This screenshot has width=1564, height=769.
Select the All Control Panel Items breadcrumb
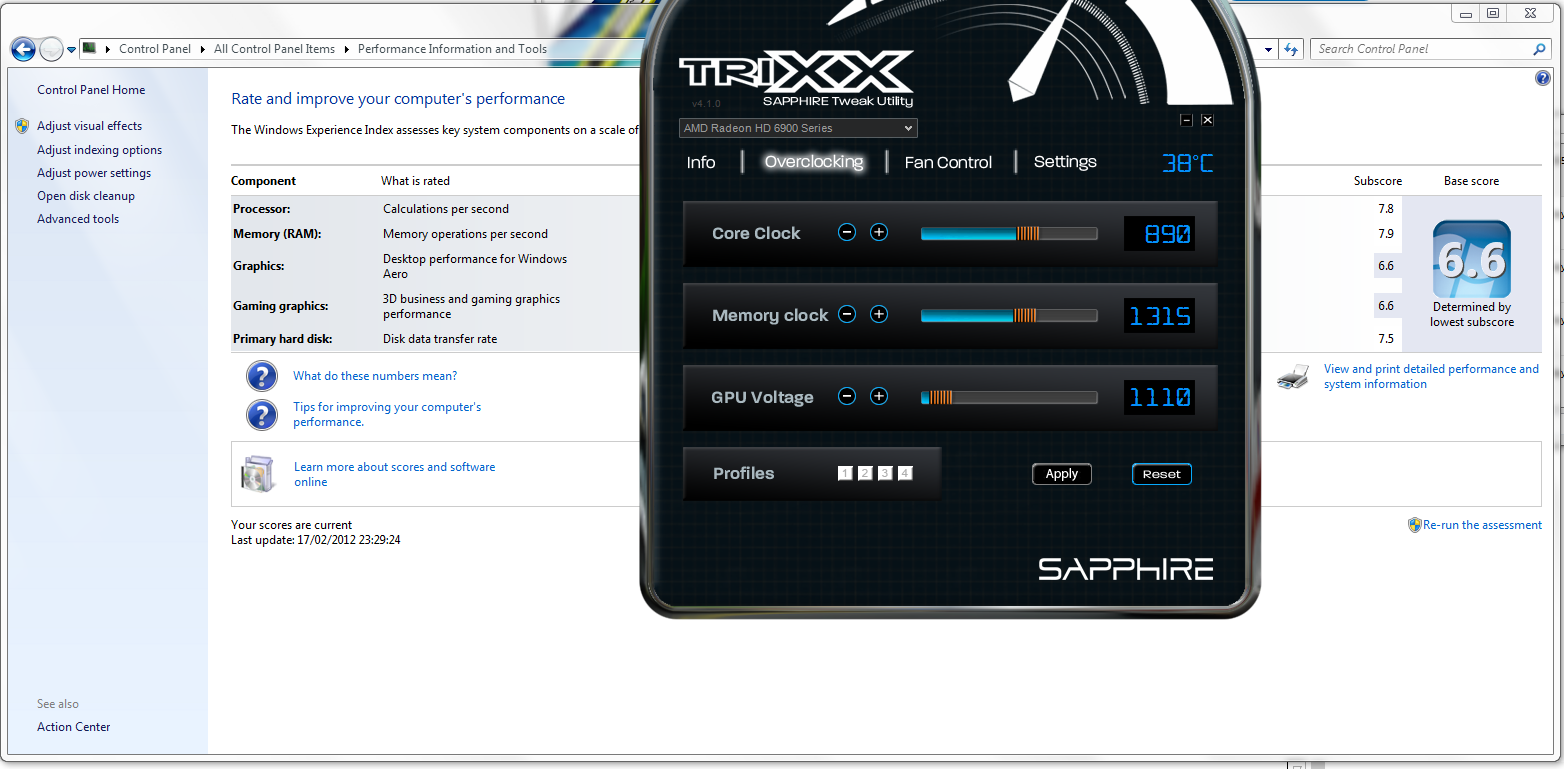point(274,49)
